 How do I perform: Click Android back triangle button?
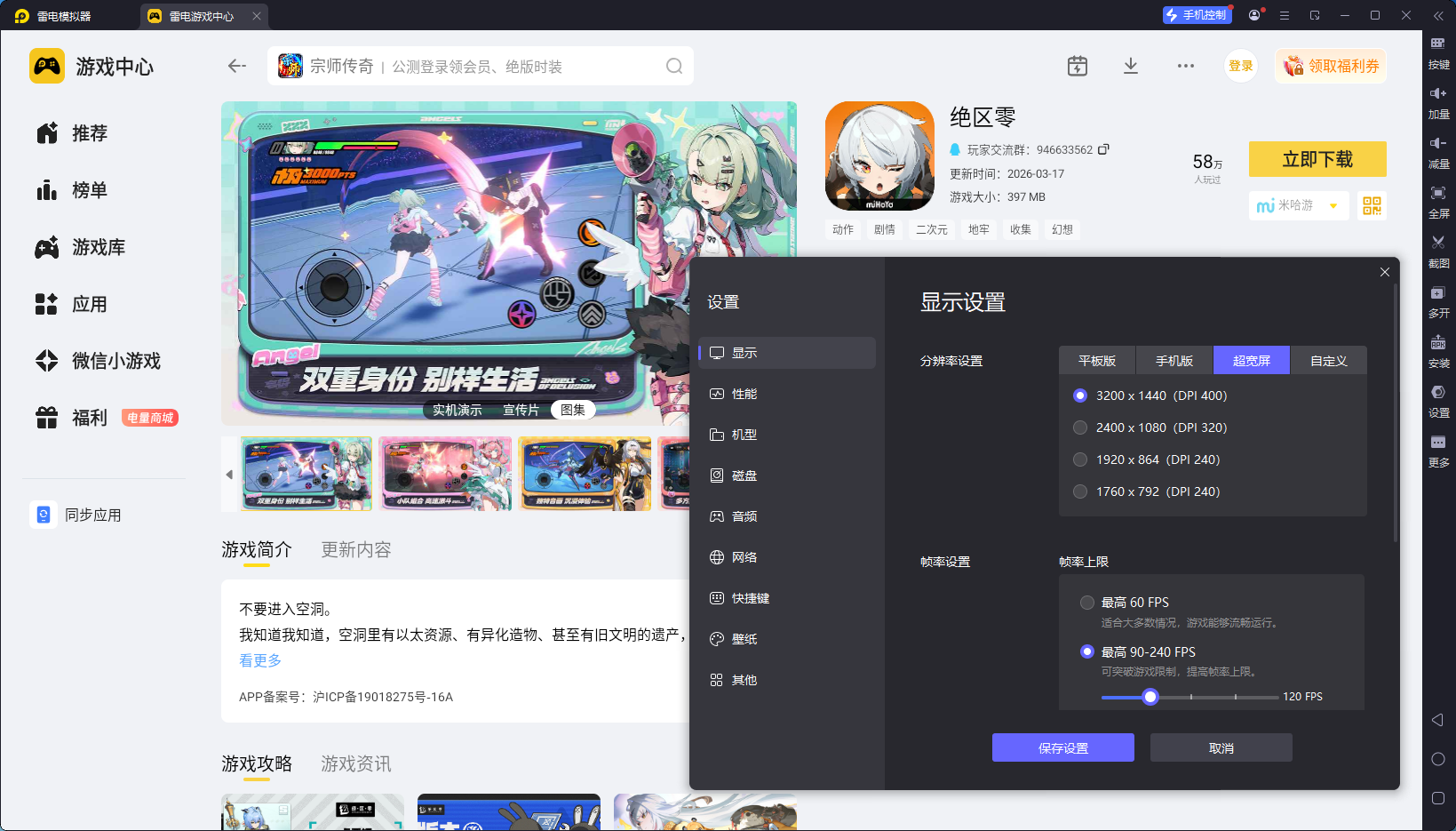pos(1437,720)
